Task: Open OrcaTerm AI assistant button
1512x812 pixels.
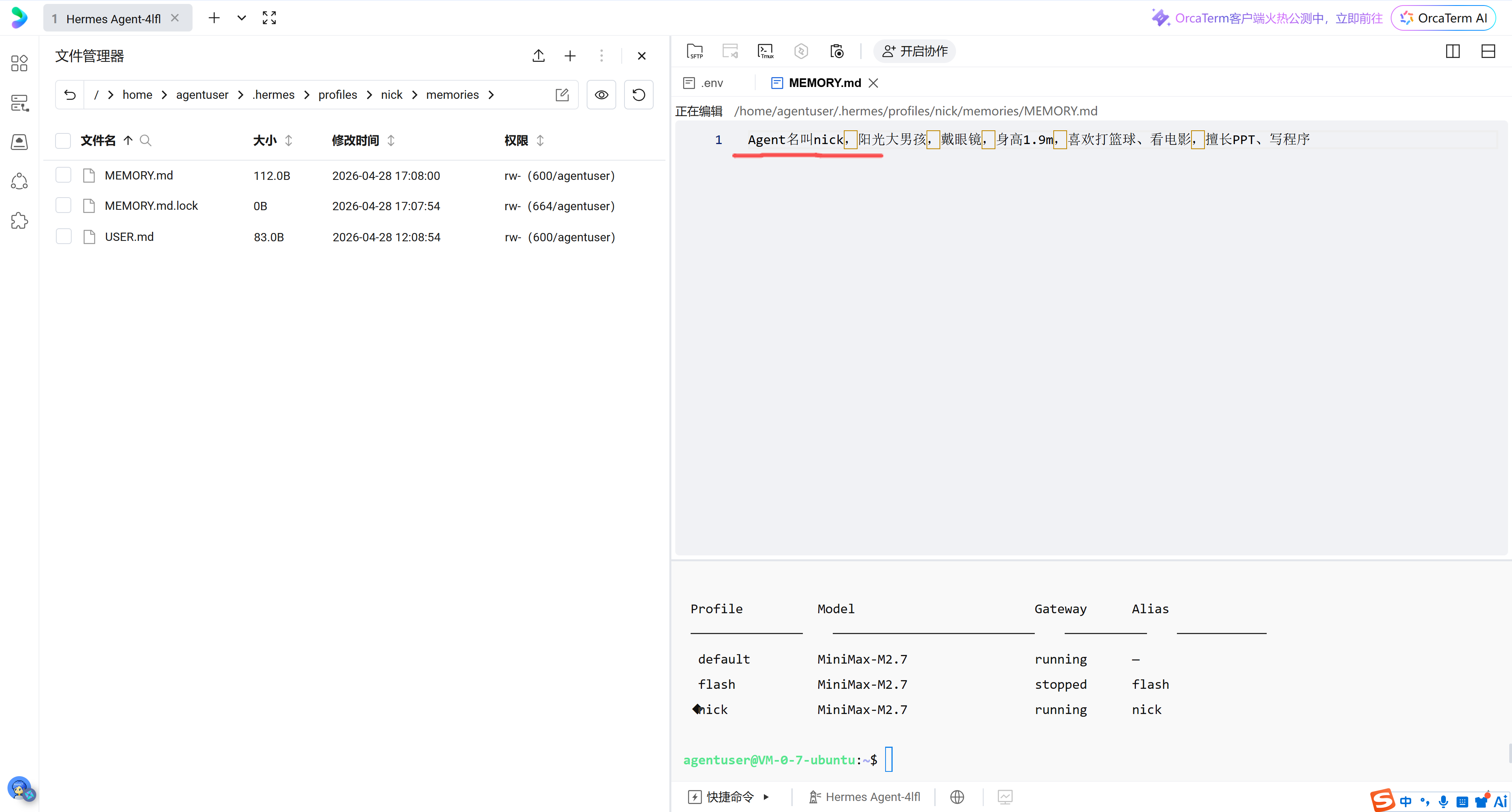Action: (1443, 18)
